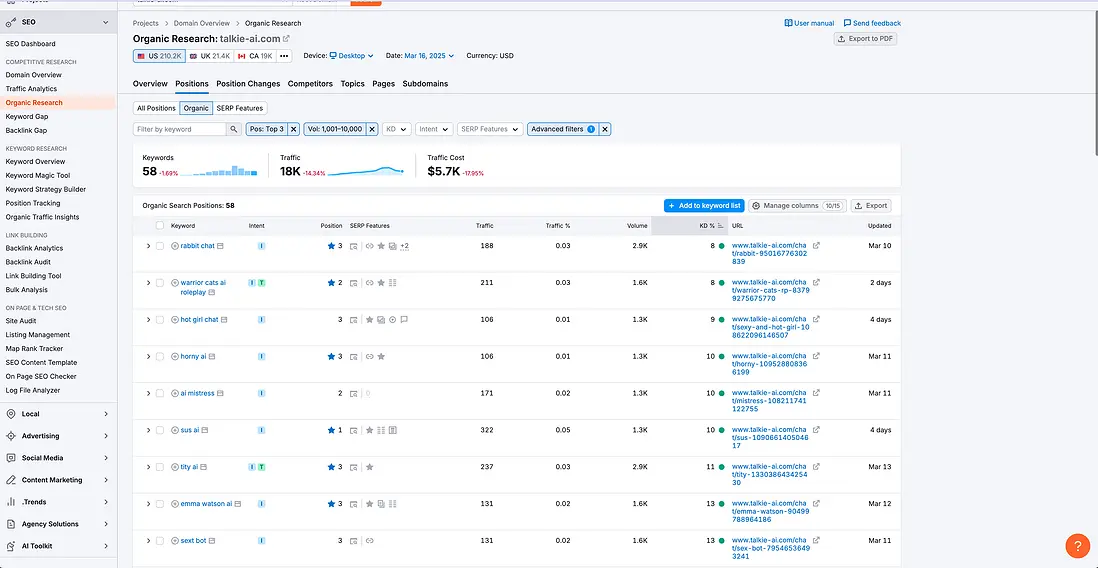Open the Device Desktop dropdown
This screenshot has height=568, width=1098.
[351, 56]
